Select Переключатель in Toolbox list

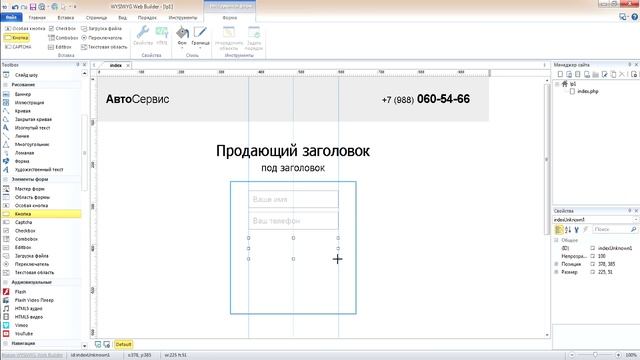pos(31,264)
